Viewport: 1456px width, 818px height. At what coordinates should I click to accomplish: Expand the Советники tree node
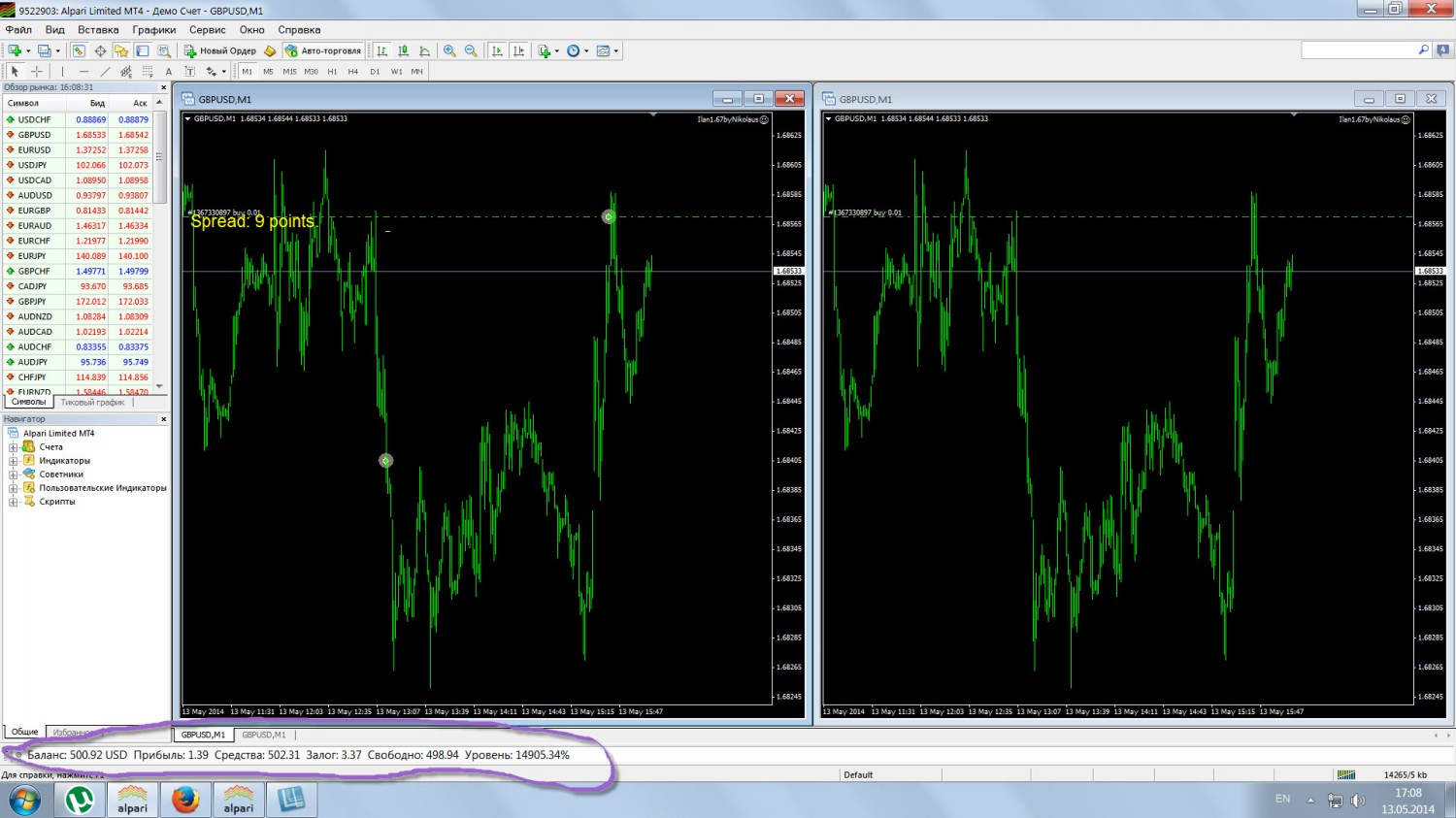tap(14, 474)
